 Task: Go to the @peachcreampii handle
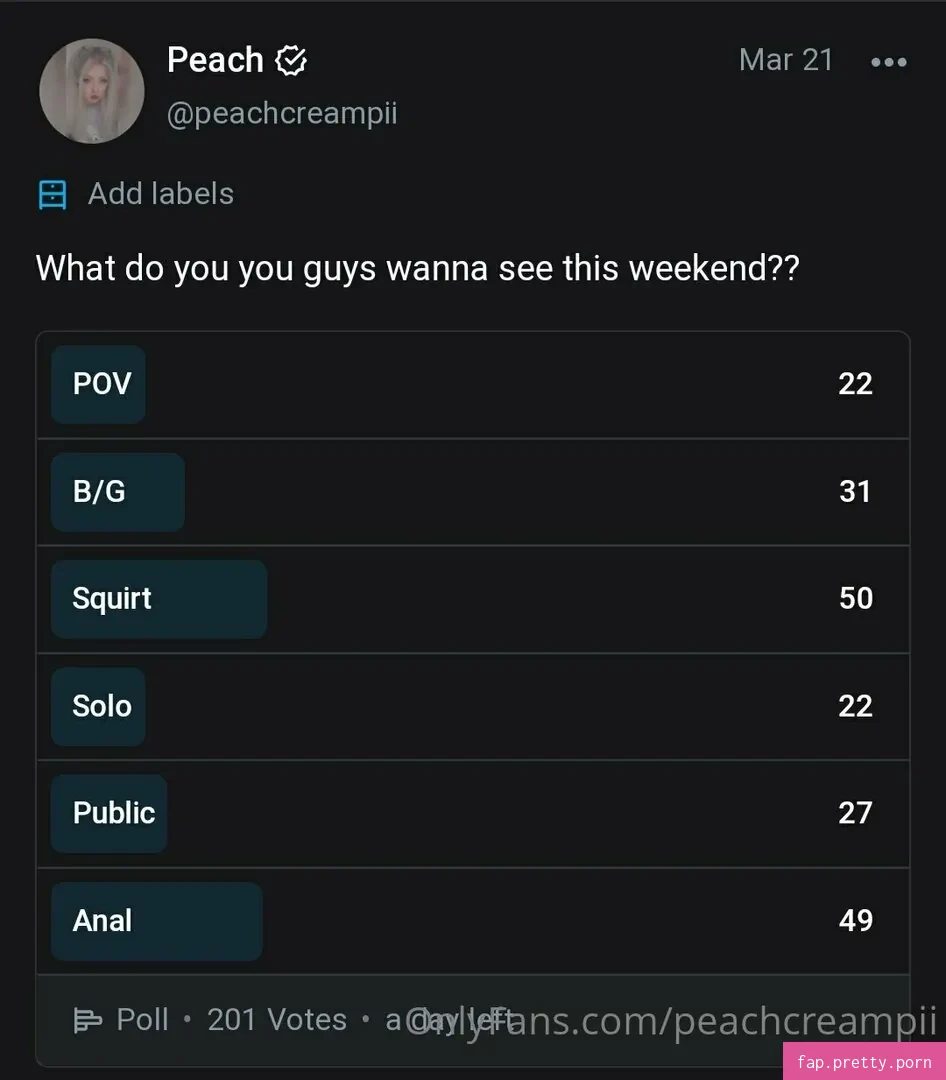pyautogui.click(x=282, y=114)
